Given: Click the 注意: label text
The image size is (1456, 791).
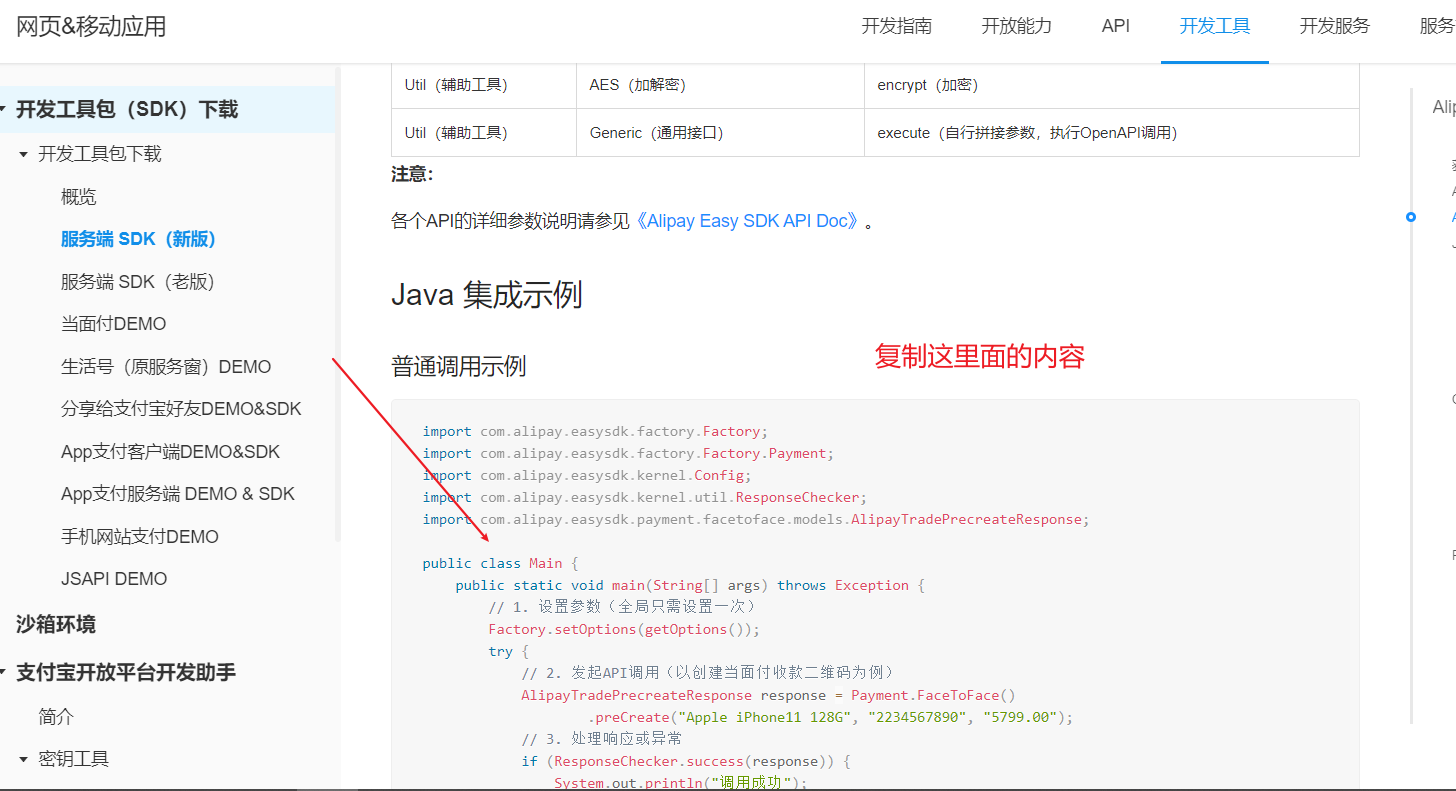Looking at the screenshot, I should [412, 174].
